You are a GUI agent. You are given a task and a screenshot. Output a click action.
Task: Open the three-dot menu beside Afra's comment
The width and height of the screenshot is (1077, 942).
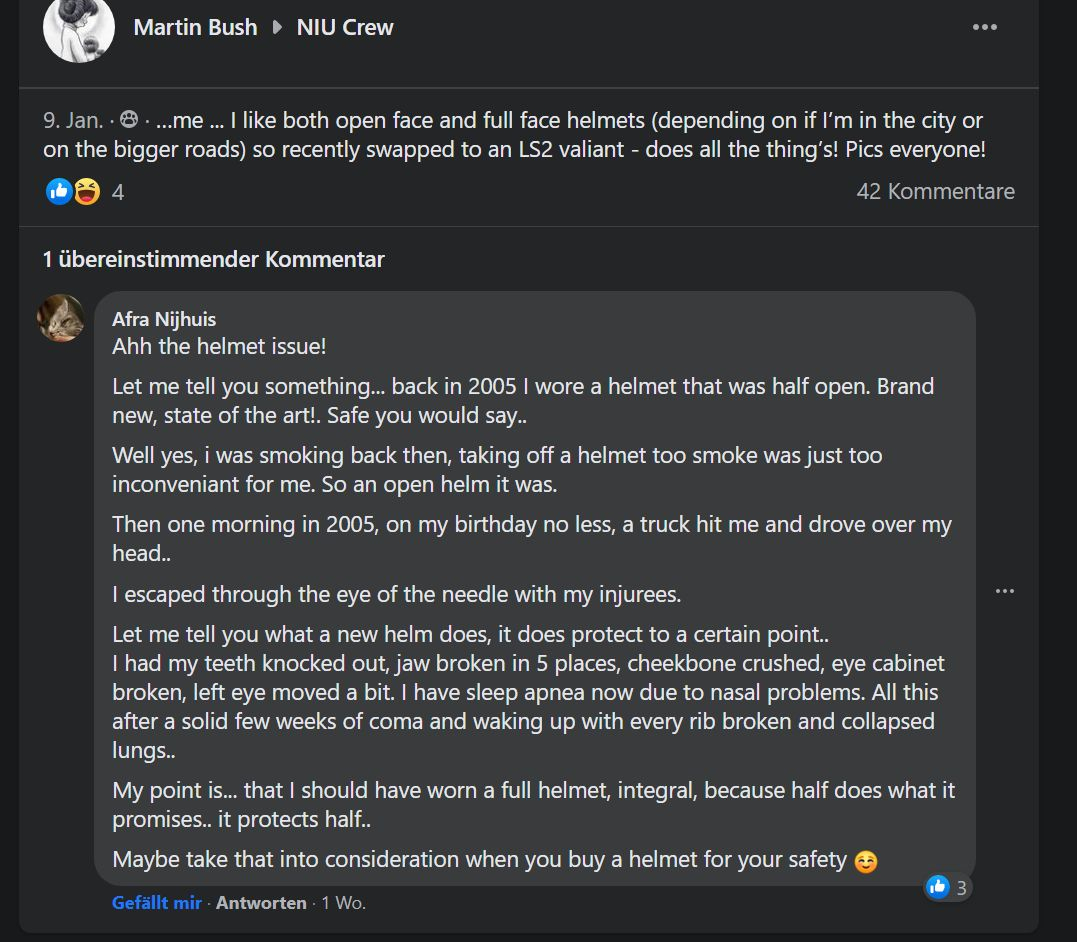click(1004, 591)
